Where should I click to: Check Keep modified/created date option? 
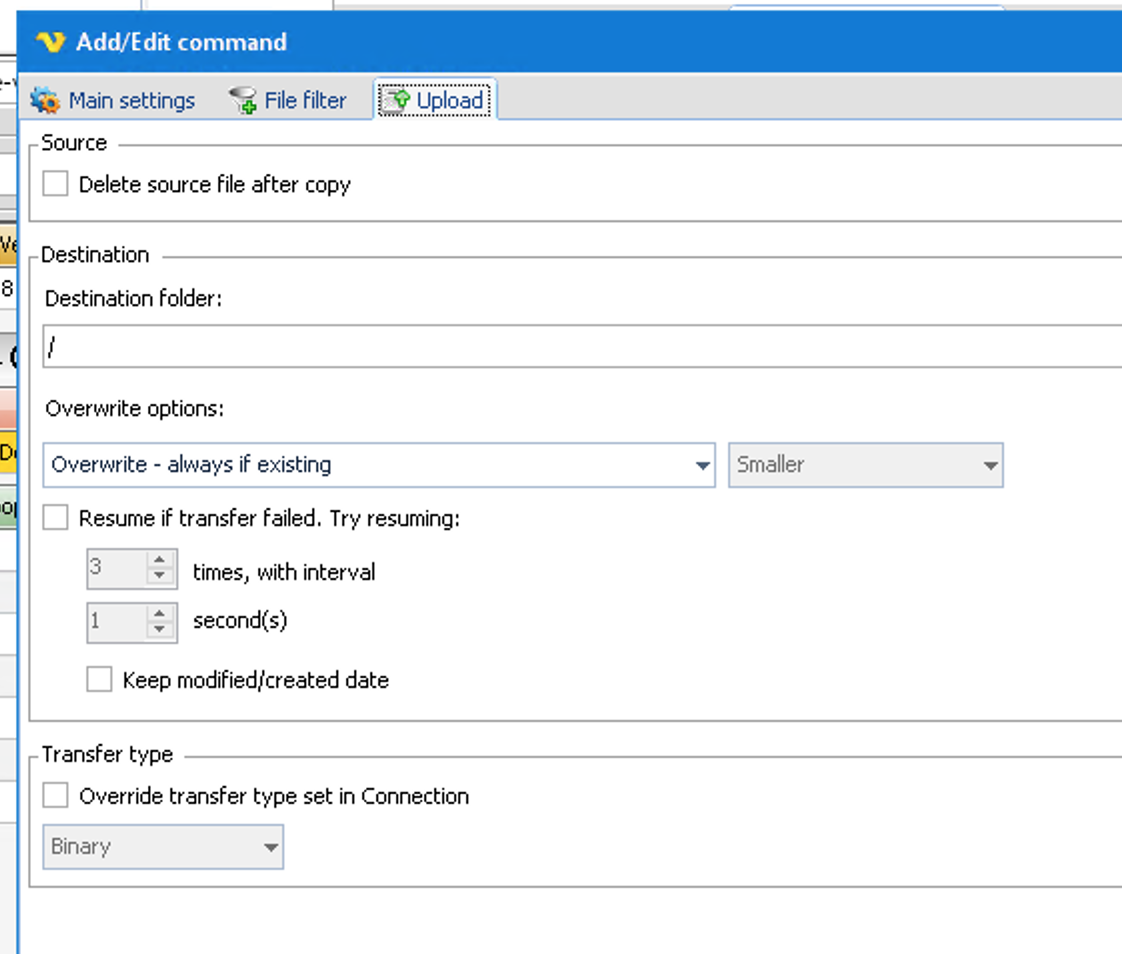99,680
